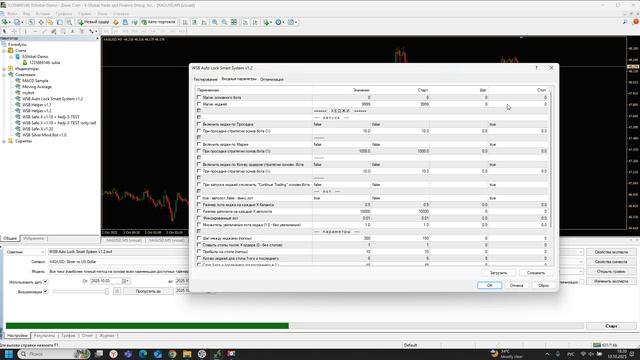The width and height of the screenshot is (640, 360).
Task: Switch chart to line chart icon
Action: [204, 22]
